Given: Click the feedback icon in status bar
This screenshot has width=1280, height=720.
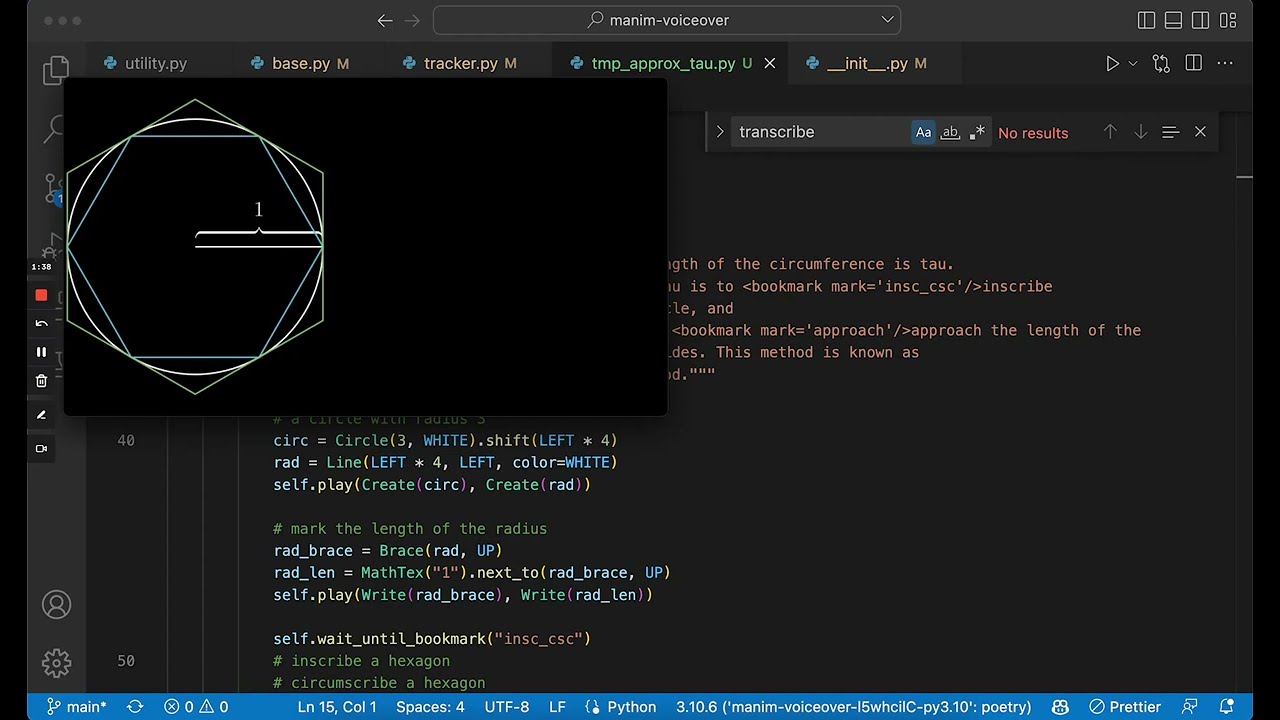Looking at the screenshot, I should tap(1190, 706).
